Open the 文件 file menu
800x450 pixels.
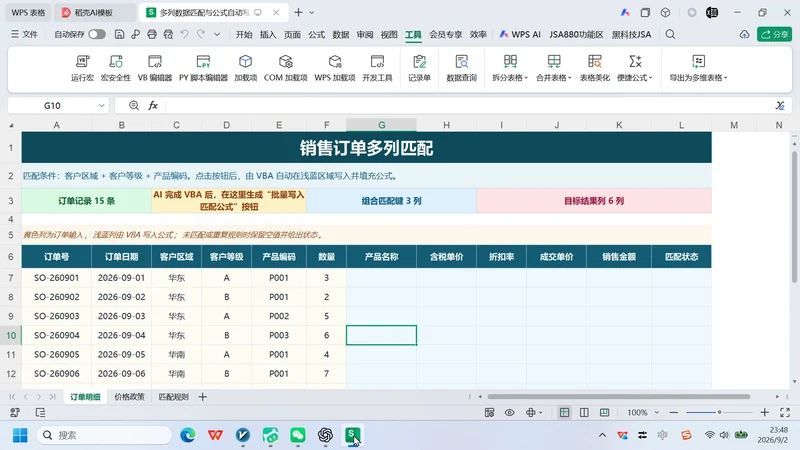coord(24,34)
